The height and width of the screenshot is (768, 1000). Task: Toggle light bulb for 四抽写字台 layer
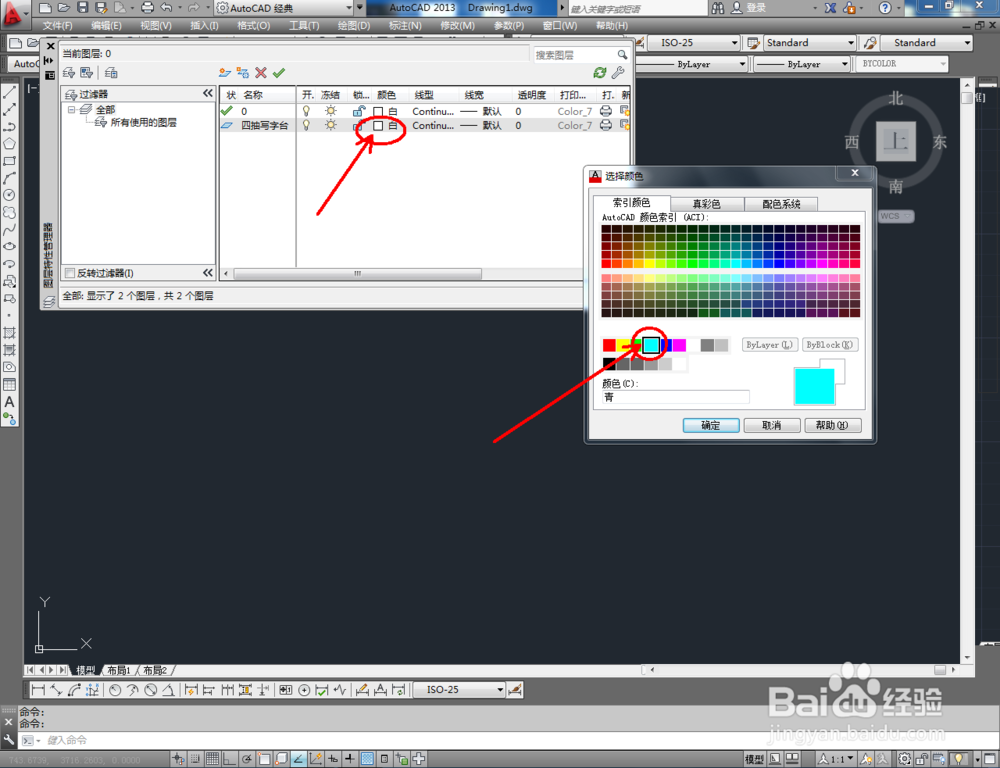pos(306,125)
